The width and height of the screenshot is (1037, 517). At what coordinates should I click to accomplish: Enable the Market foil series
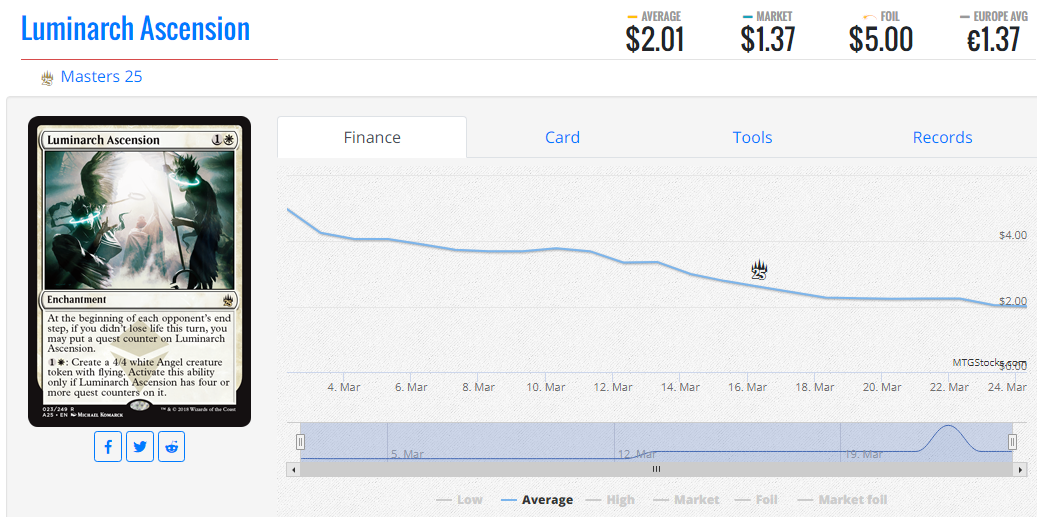[x=842, y=500]
